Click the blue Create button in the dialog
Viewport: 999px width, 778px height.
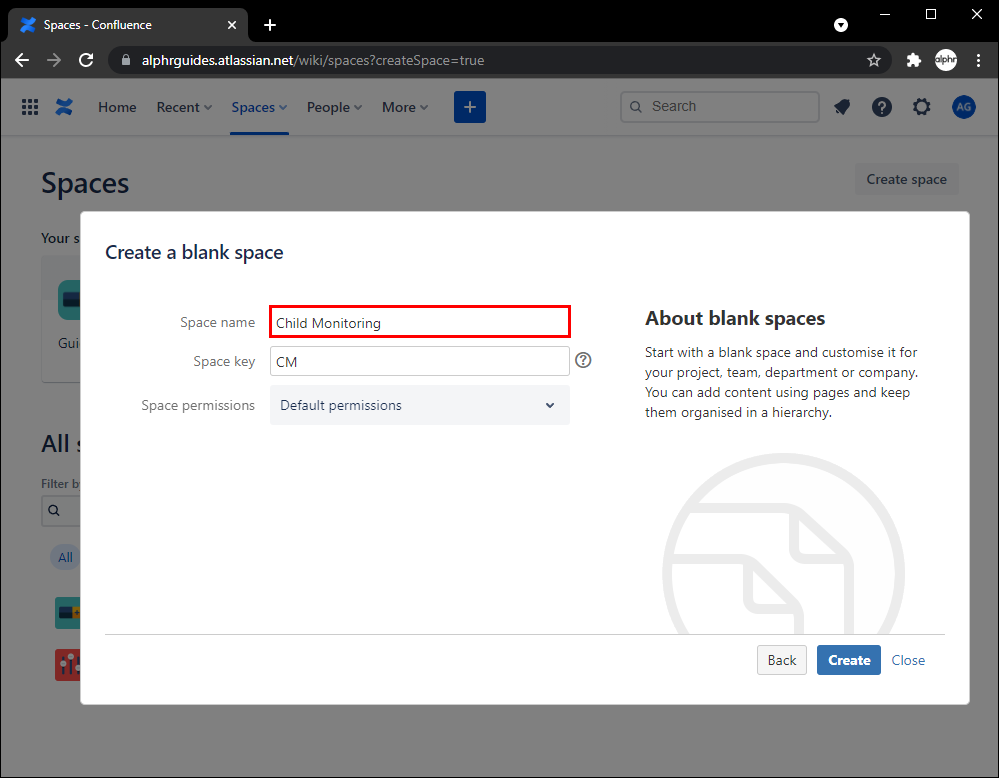(x=848, y=660)
